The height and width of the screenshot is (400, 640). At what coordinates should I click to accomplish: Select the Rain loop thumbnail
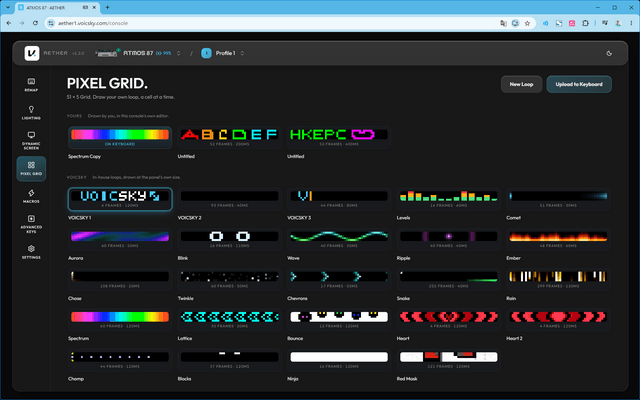(558, 280)
